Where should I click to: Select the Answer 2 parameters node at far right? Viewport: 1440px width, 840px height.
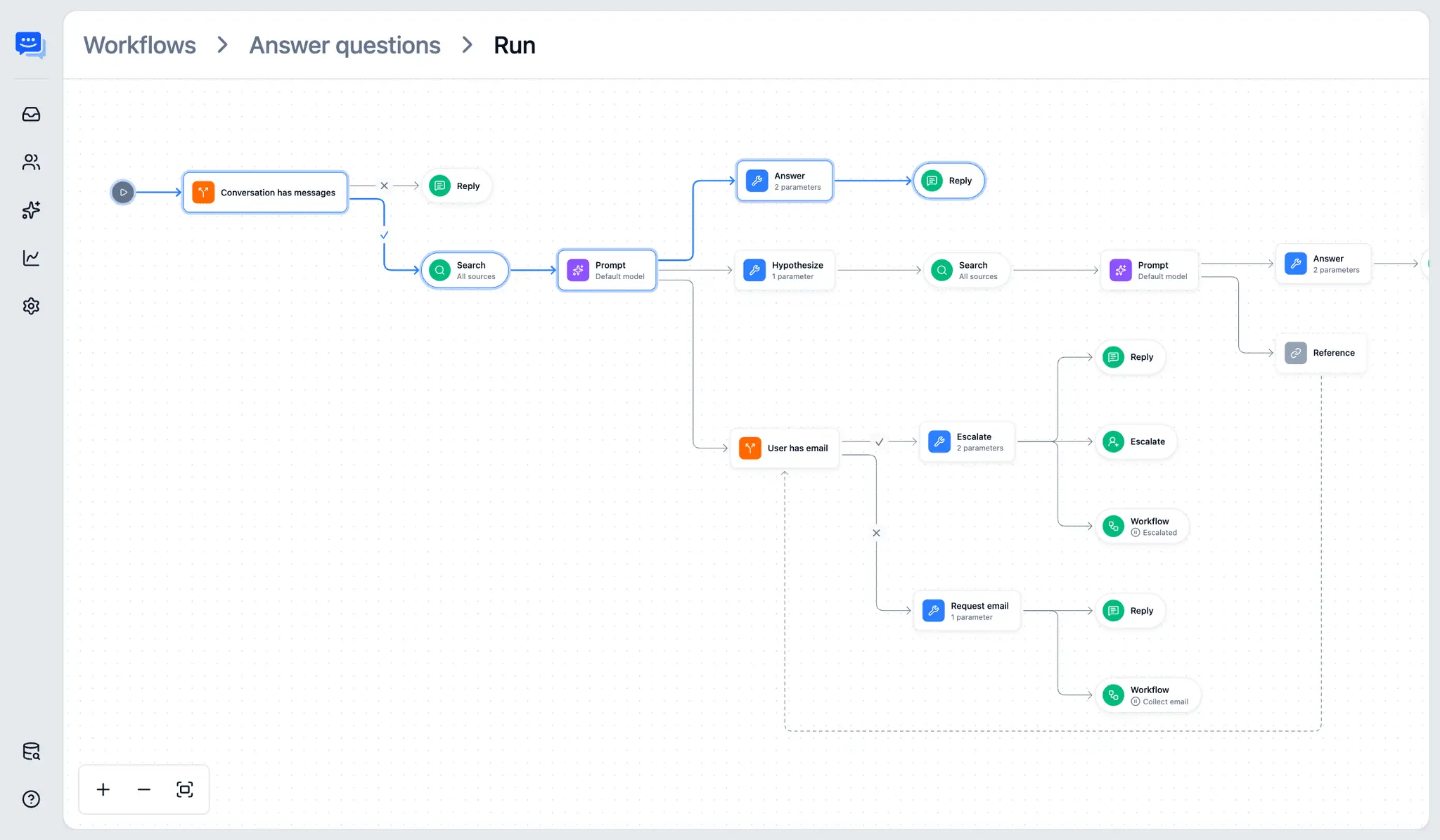click(1323, 264)
